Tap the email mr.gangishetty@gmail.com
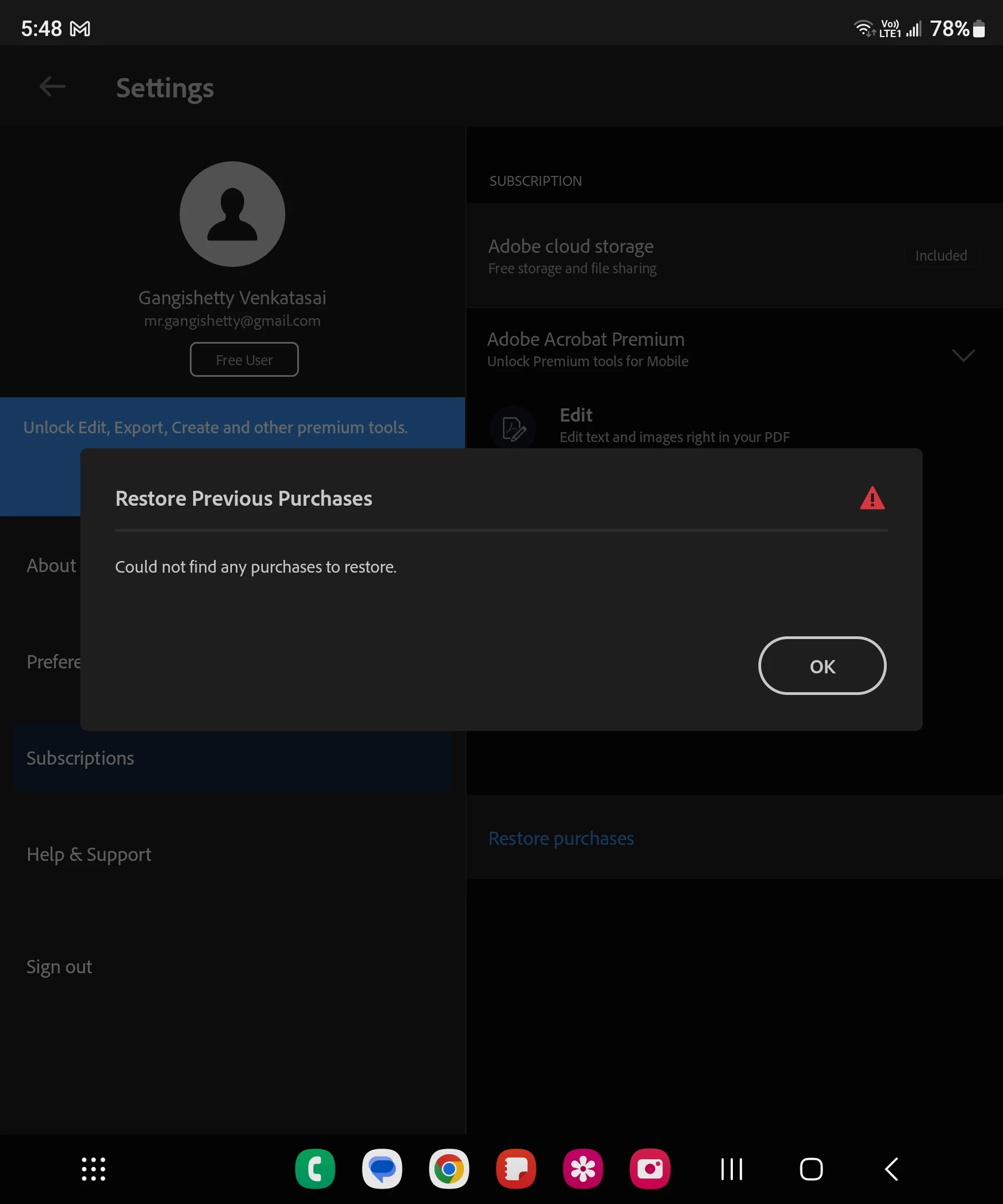1003x1204 pixels. [x=232, y=320]
